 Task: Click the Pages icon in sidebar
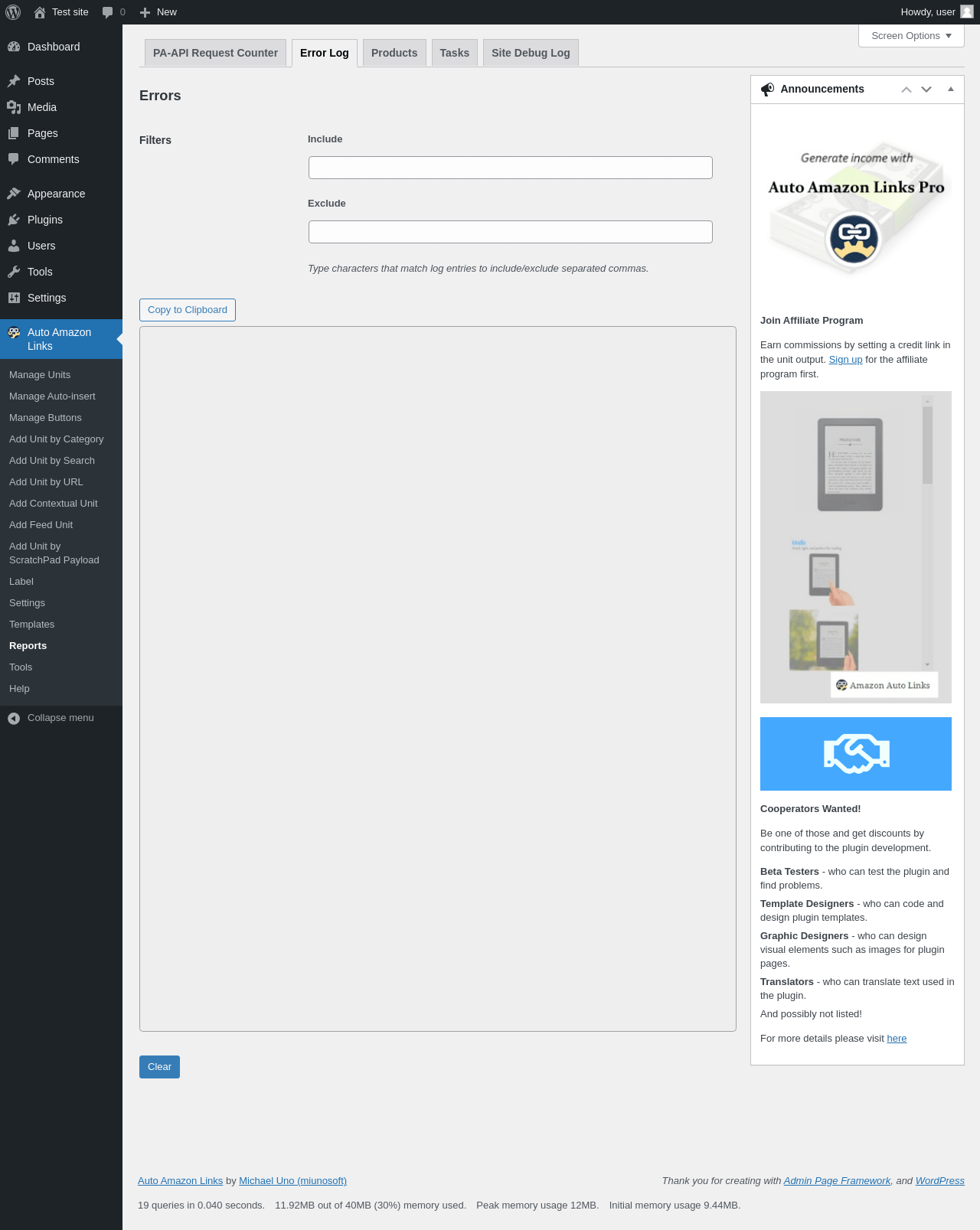coord(14,133)
